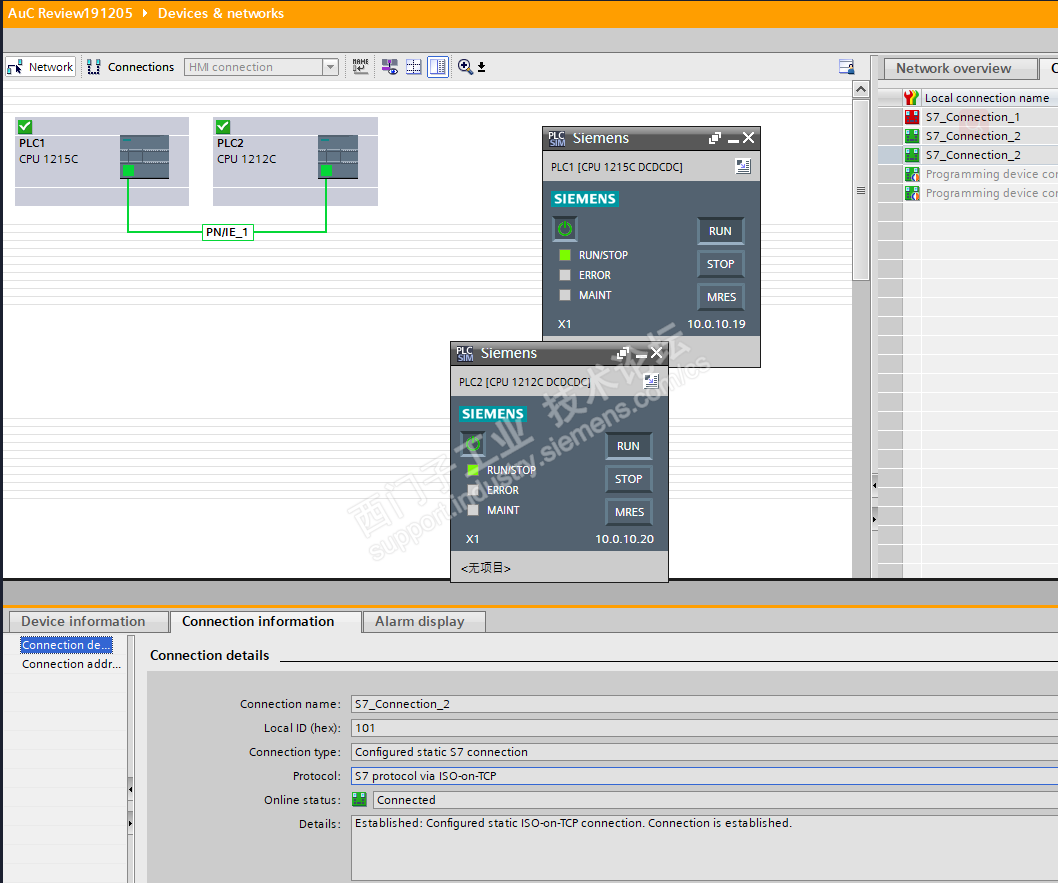The width and height of the screenshot is (1058, 883).
Task: Click the Online status Connected field
Action: [715, 799]
